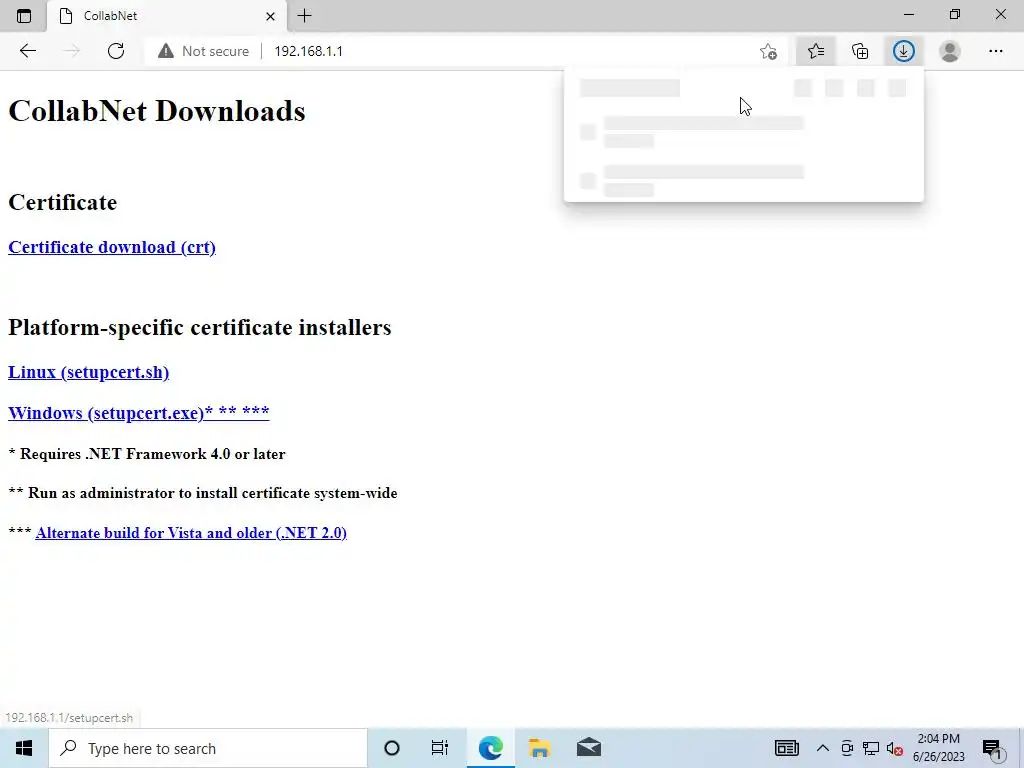The image size is (1024, 768).
Task: Click the Requires .NET Framework 4.0 note
Action: pyautogui.click(x=147, y=454)
